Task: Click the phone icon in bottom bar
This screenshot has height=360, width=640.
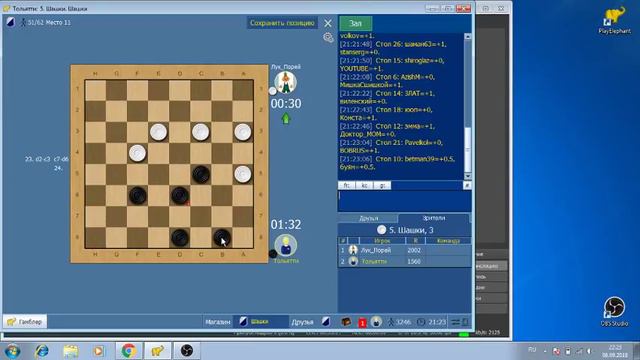Action: pos(465,322)
